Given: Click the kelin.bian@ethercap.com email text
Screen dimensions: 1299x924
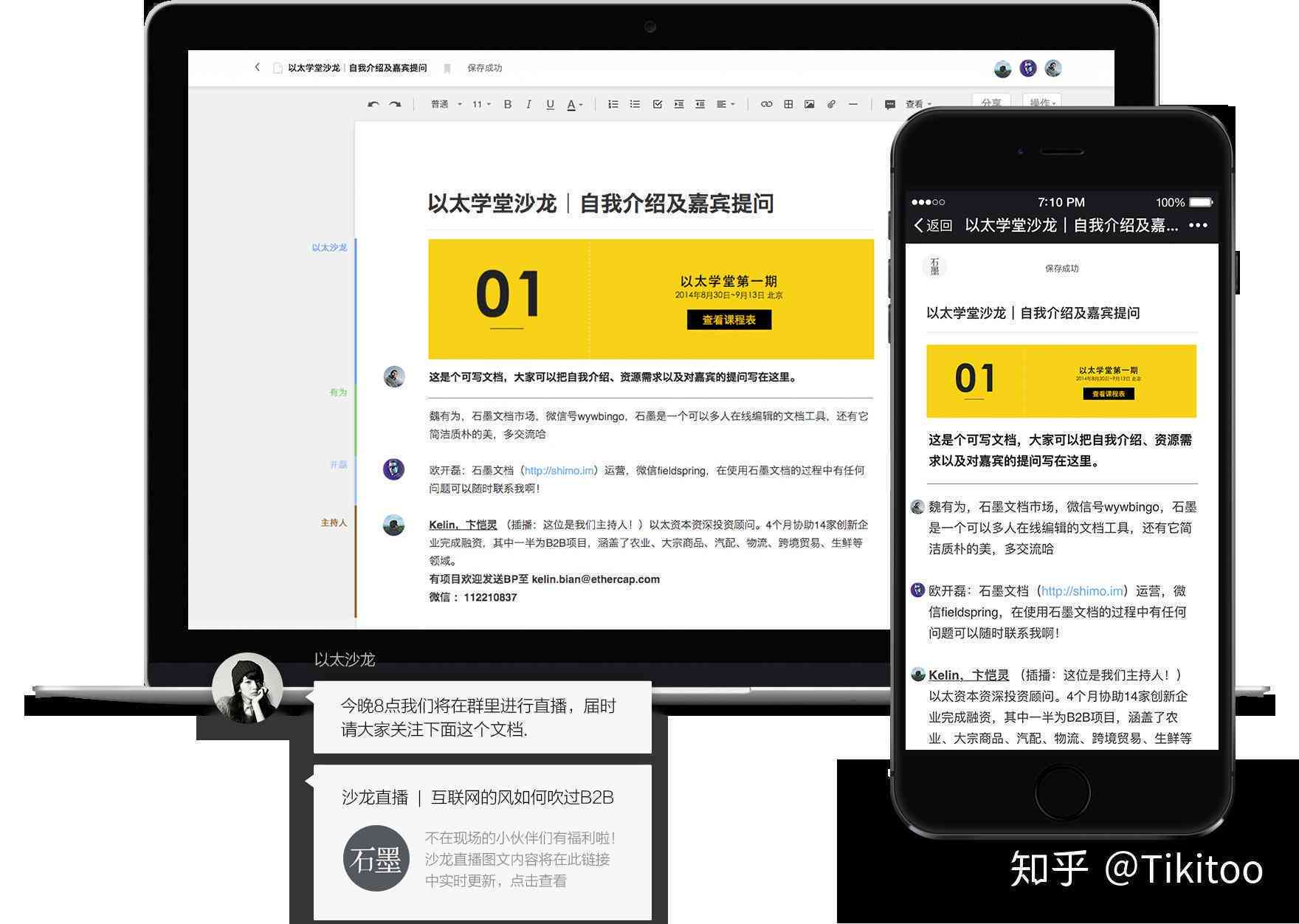Looking at the screenshot, I should point(596,579).
